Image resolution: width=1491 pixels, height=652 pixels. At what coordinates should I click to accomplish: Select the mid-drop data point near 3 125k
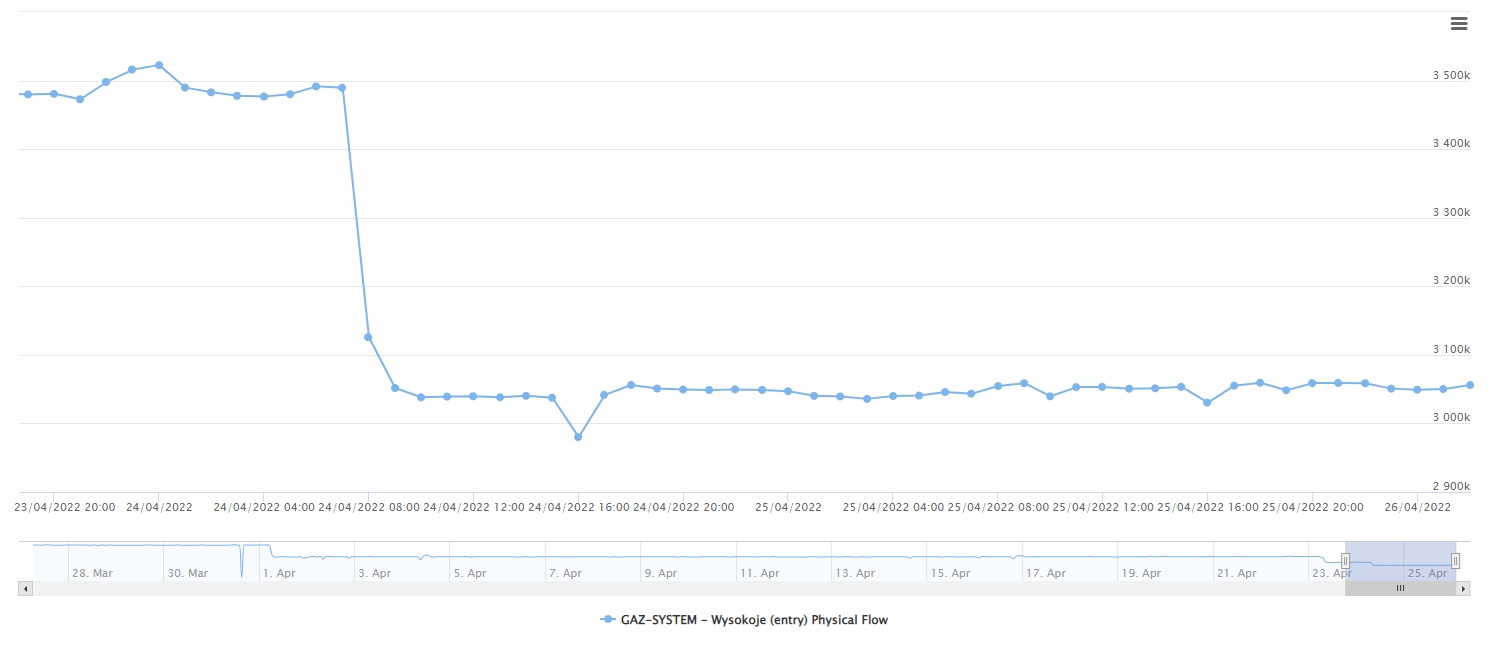[x=368, y=337]
